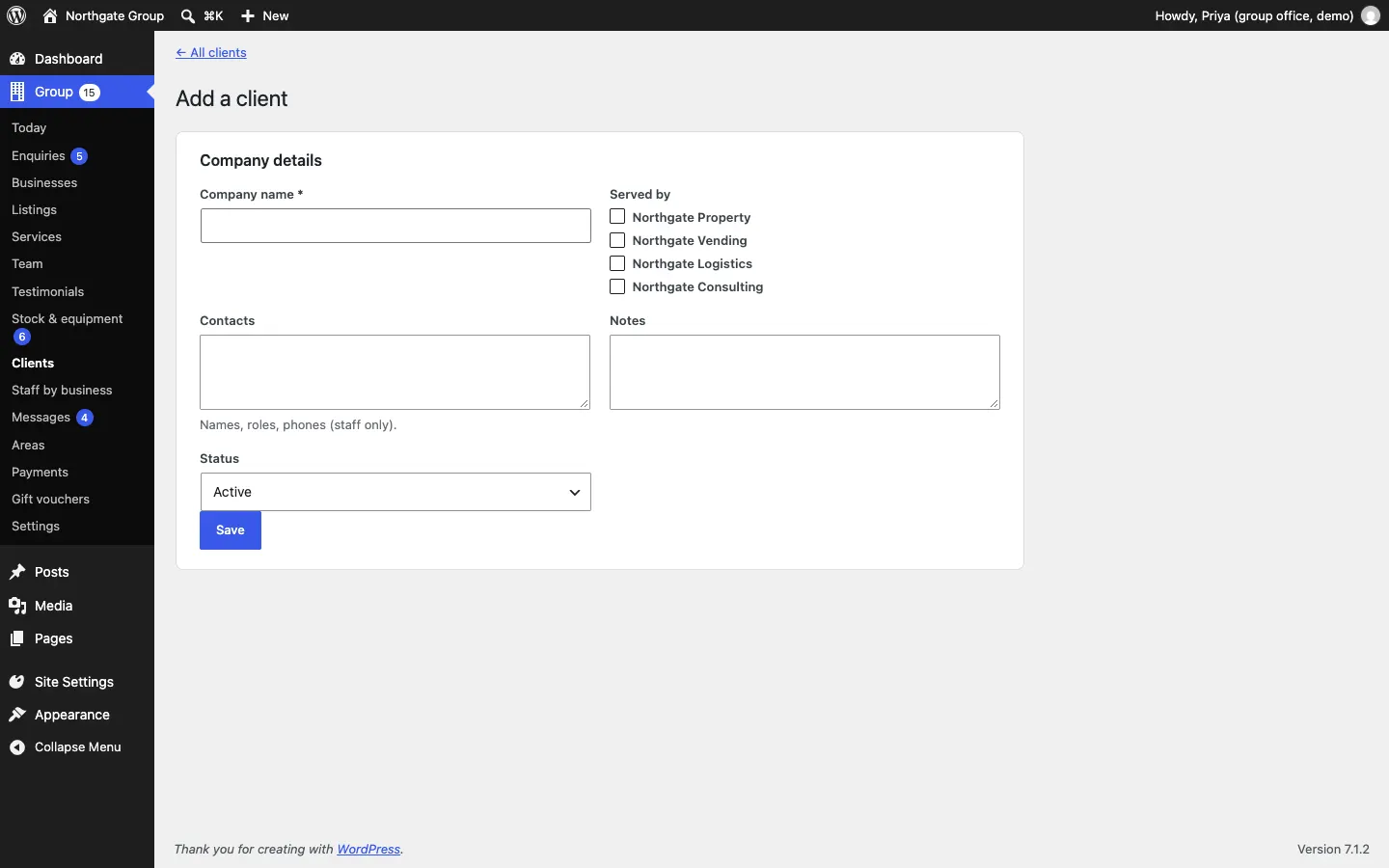
Task: Open Gift vouchers
Action: click(x=51, y=500)
